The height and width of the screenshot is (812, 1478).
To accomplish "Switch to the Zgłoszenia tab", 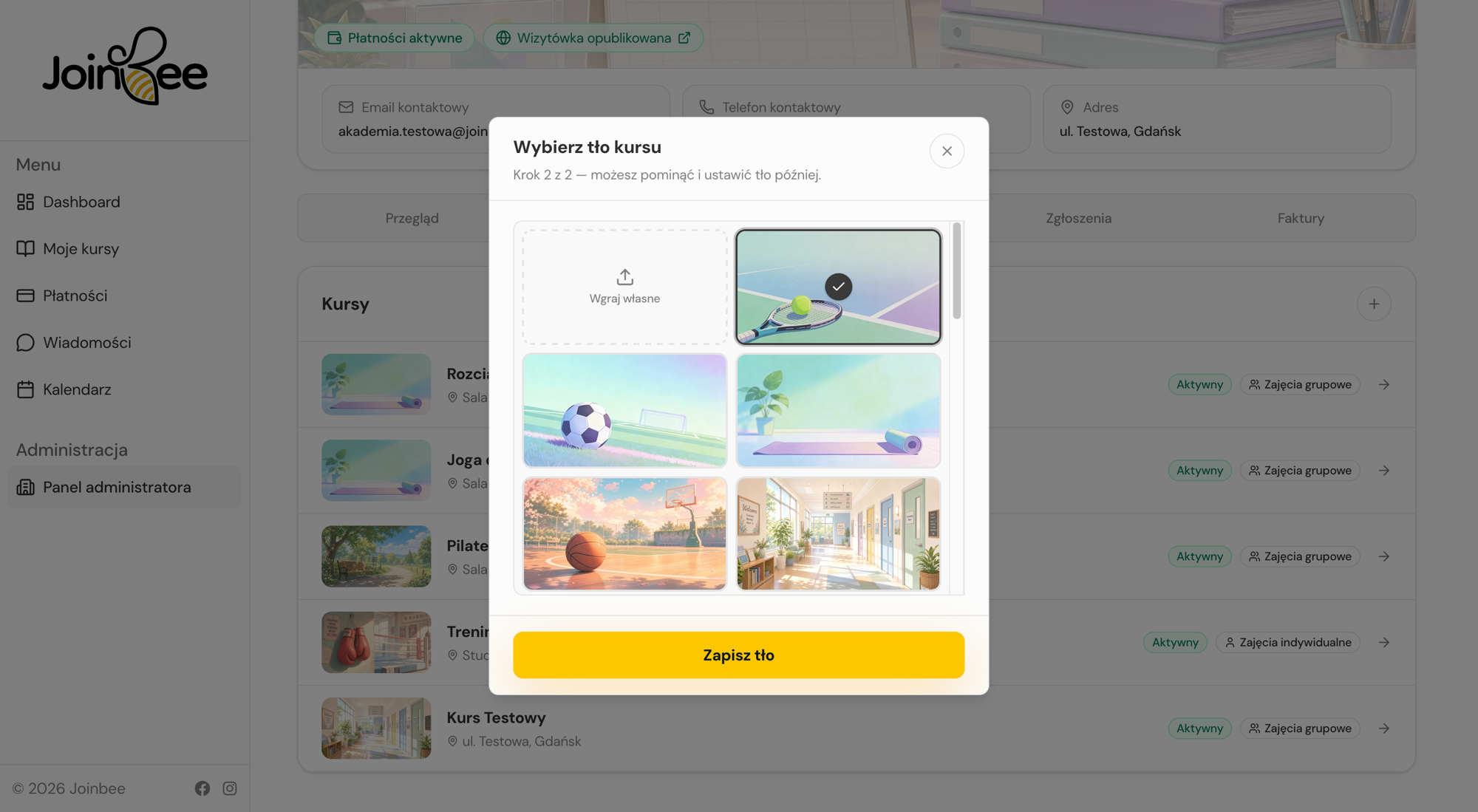I will [x=1078, y=218].
